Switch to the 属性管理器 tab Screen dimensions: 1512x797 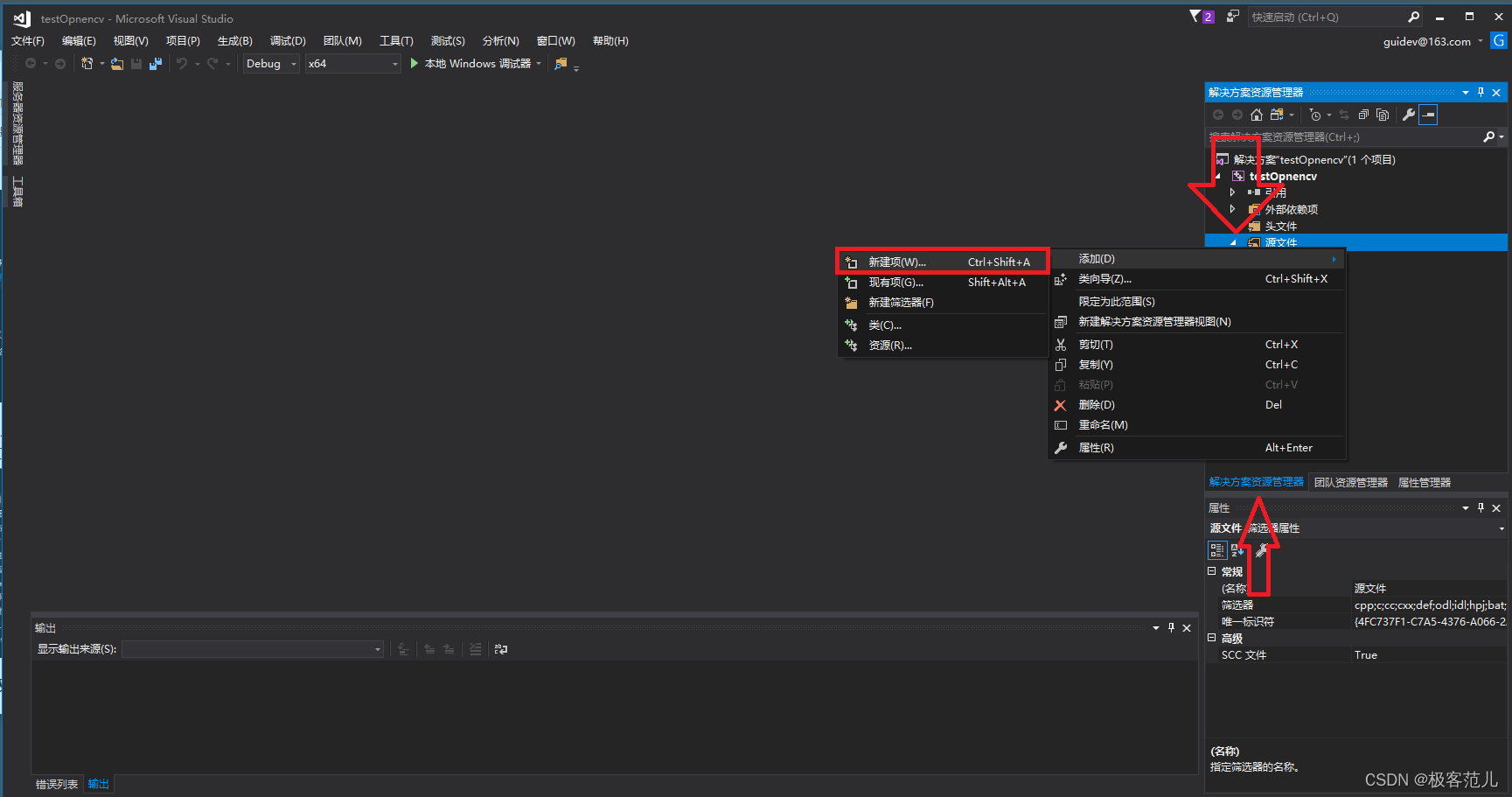point(1424,483)
